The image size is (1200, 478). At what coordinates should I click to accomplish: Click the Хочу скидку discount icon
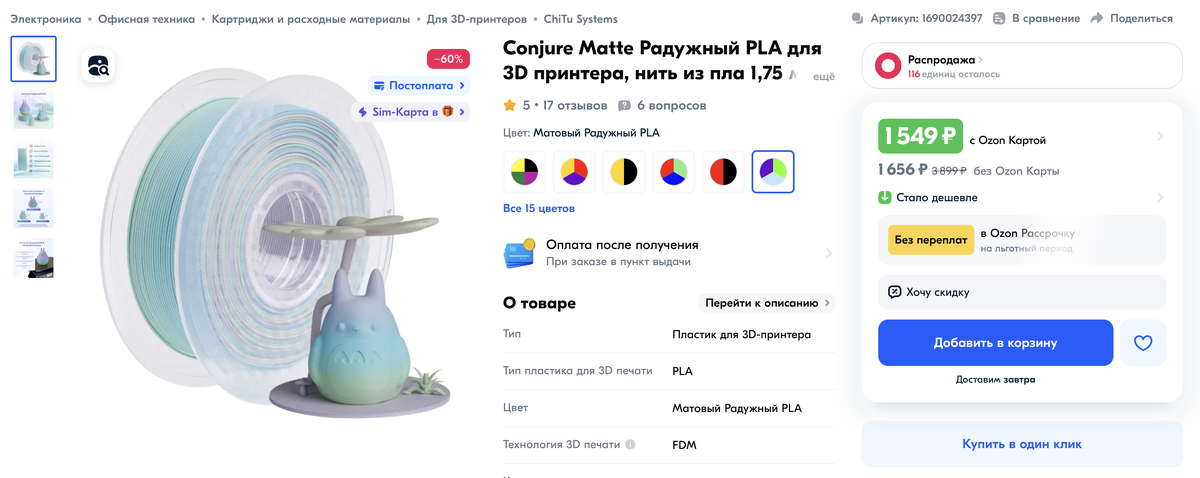coord(895,292)
